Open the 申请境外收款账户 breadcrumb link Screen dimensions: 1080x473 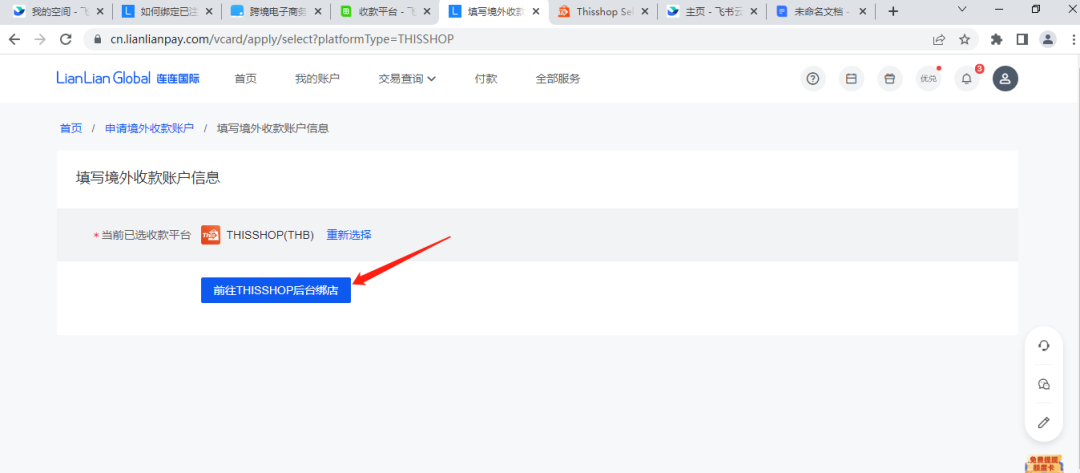click(x=149, y=128)
